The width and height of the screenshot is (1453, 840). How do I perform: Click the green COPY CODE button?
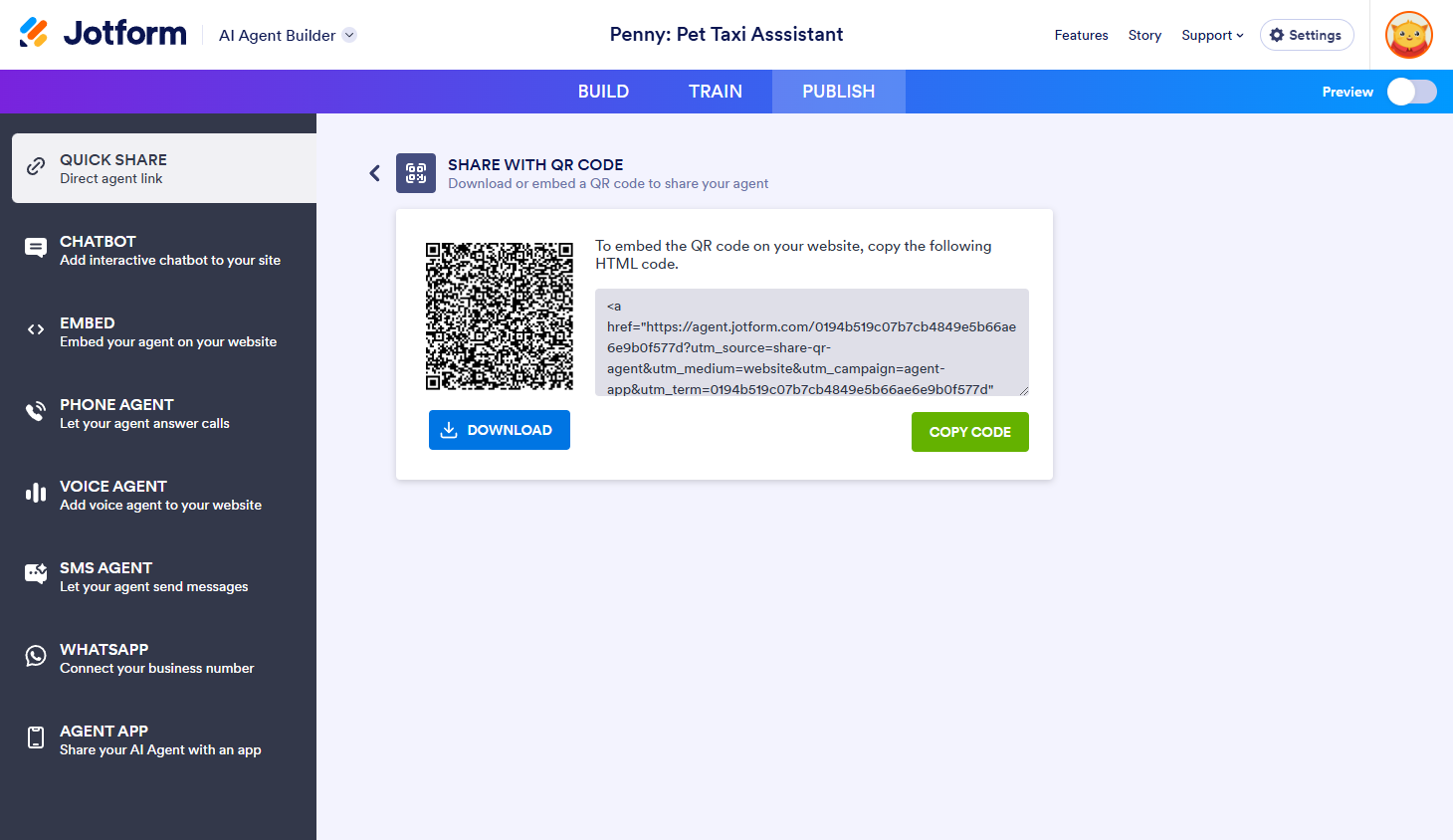point(969,432)
